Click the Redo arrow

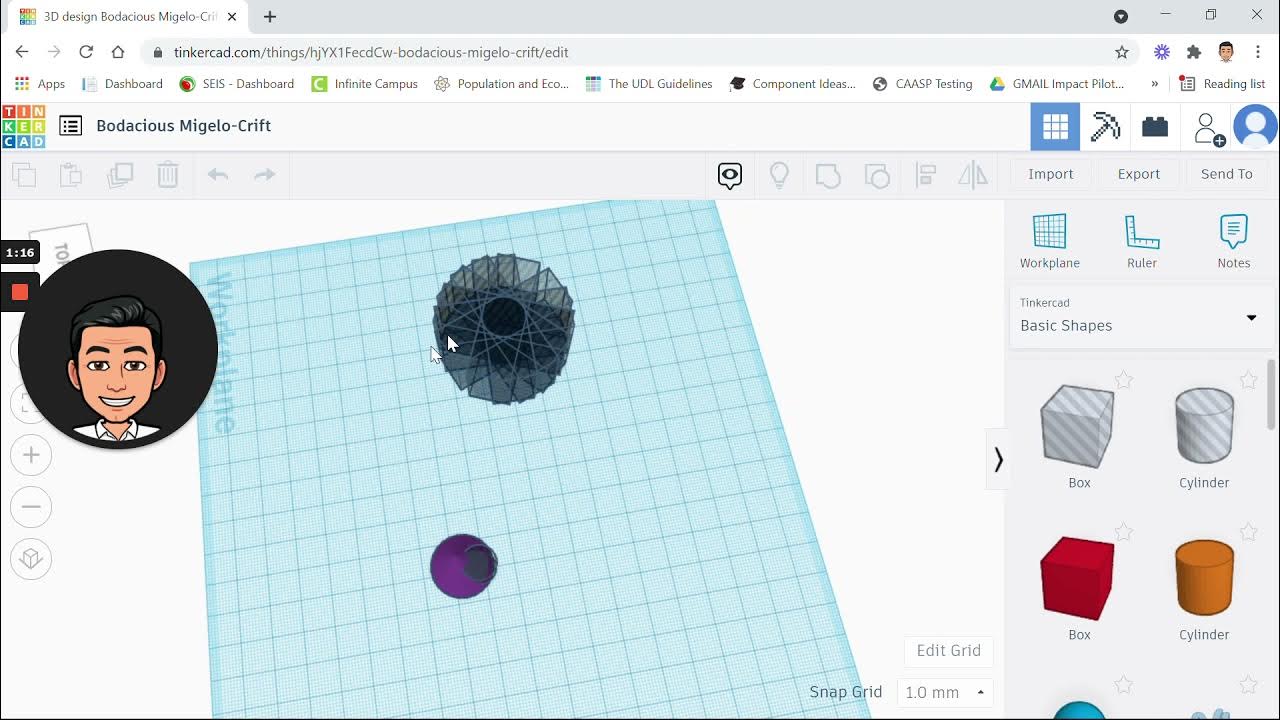[264, 175]
